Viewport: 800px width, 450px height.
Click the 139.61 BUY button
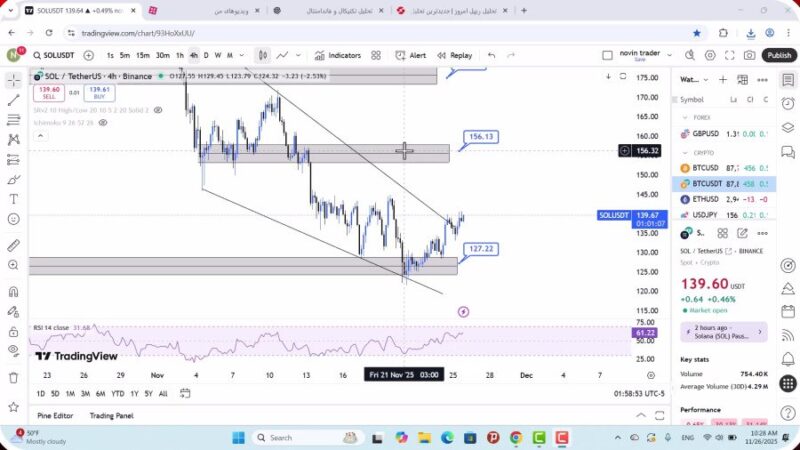(98, 93)
